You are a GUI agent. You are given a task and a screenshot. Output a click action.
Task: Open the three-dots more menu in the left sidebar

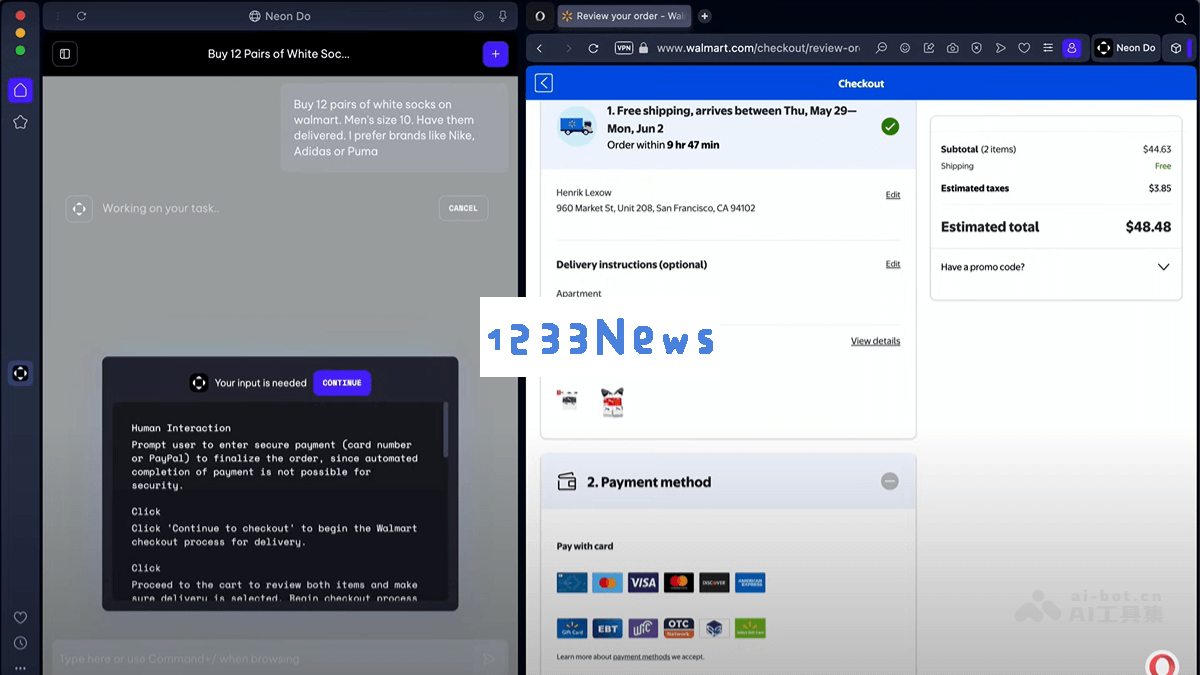coord(20,667)
